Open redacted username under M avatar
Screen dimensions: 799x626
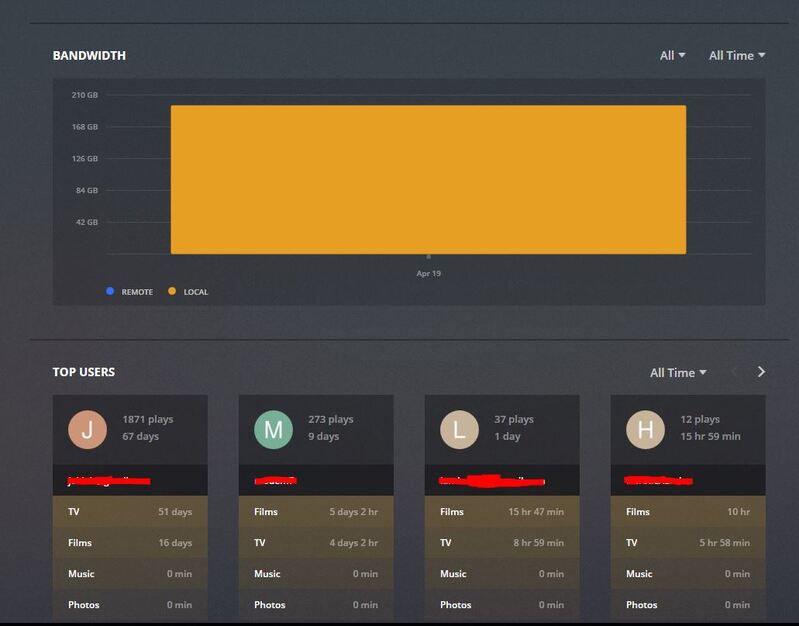[276, 480]
